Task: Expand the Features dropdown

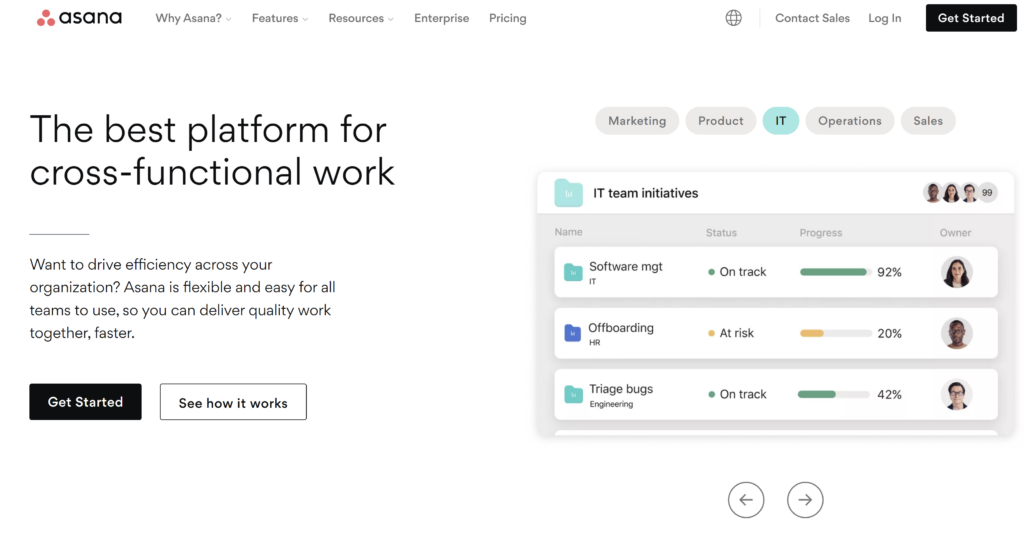Action: [x=280, y=18]
